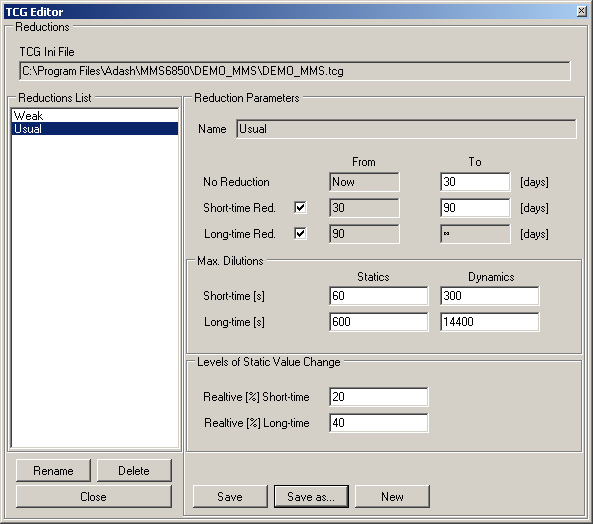This screenshot has width=593, height=524.
Task: Toggle the Short-time Red. checkbox
Action: point(300,208)
